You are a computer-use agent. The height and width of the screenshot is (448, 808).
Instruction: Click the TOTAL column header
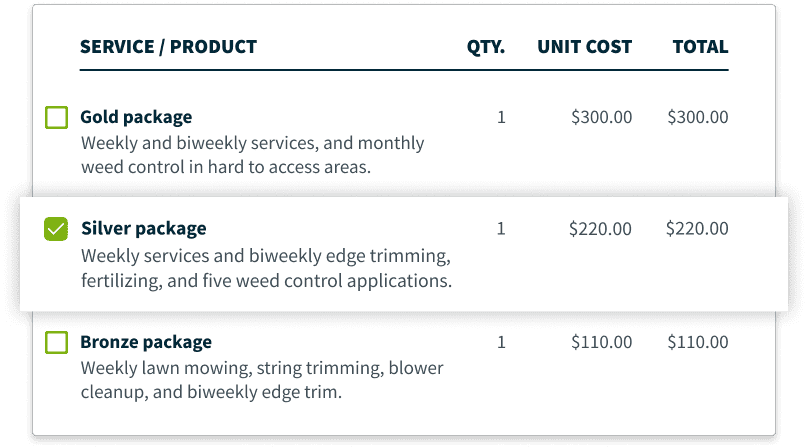(700, 47)
